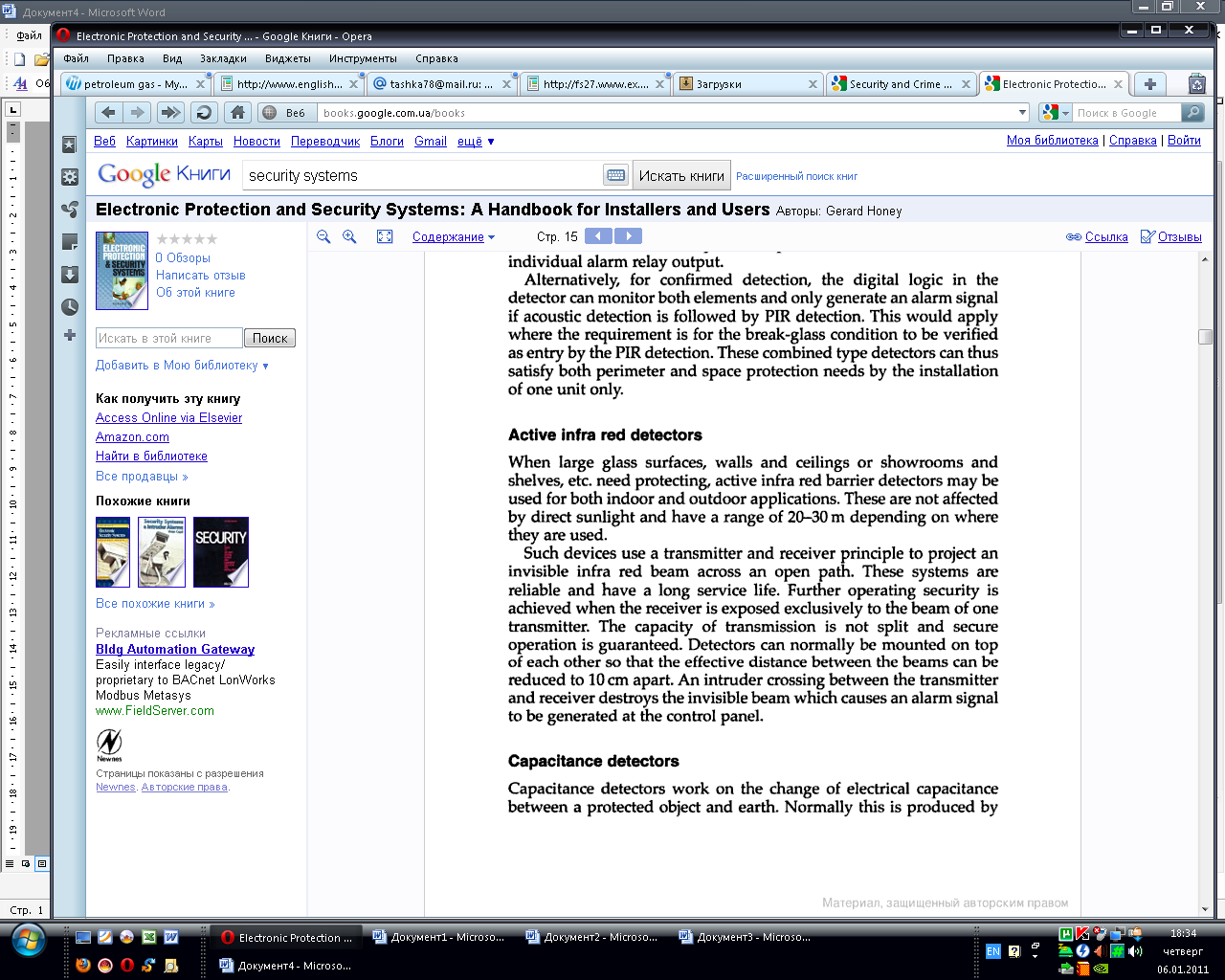Open the Downloads panel in the sidebar
The image size is (1225, 980).
(70, 275)
